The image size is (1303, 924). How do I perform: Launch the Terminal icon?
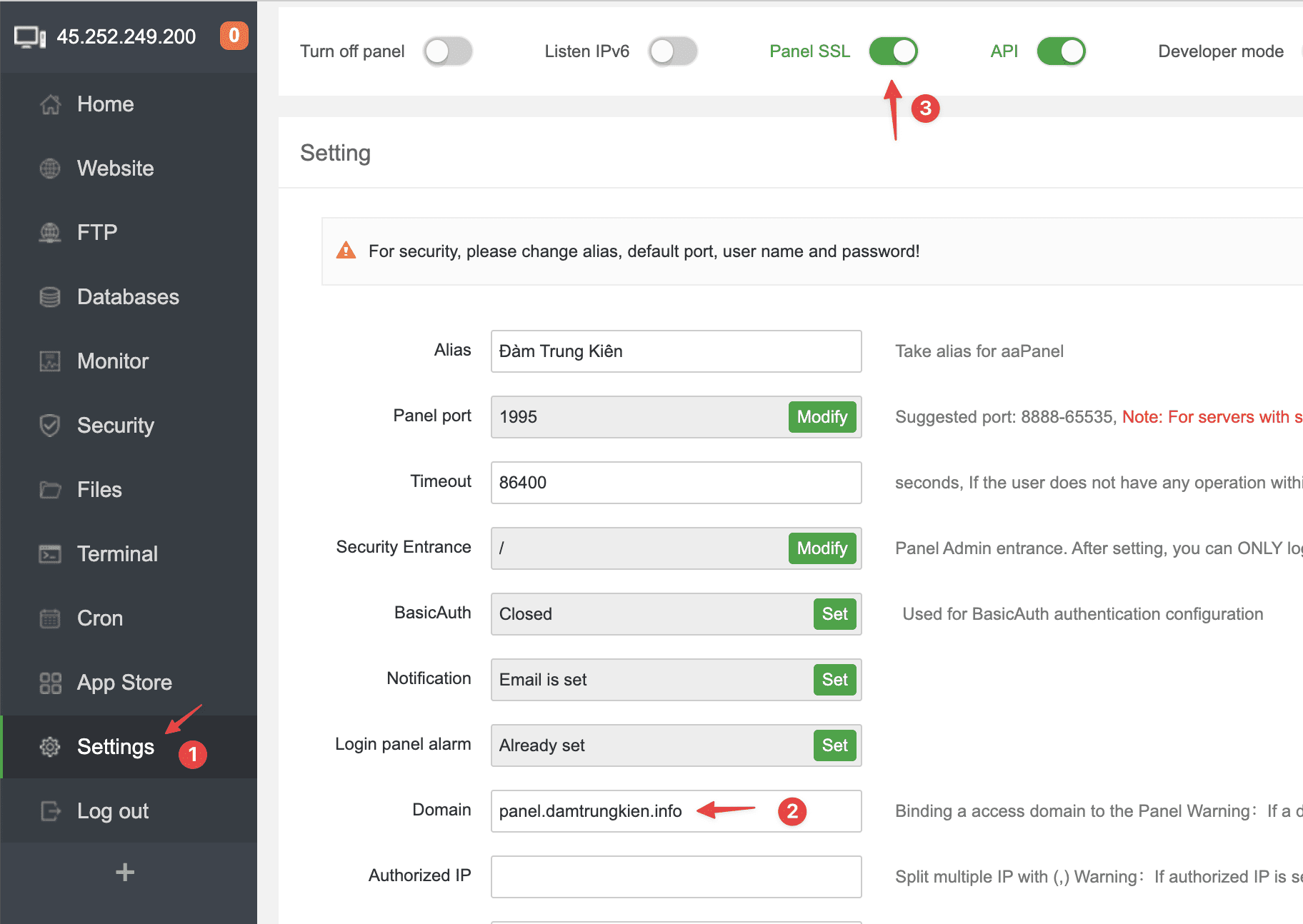coord(50,553)
